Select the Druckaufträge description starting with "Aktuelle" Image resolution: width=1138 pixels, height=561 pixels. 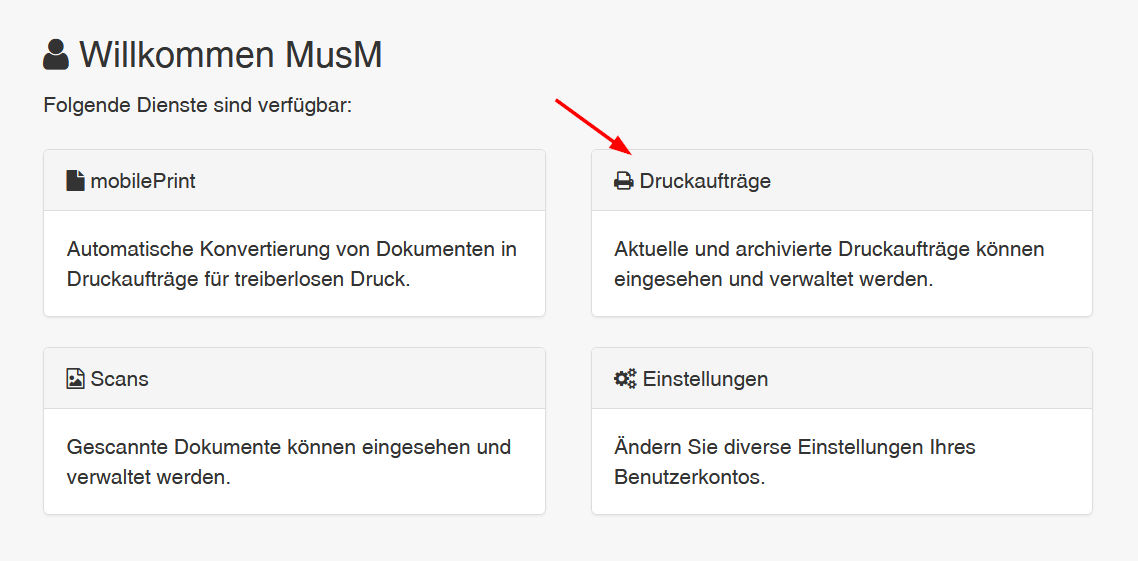[x=829, y=249]
